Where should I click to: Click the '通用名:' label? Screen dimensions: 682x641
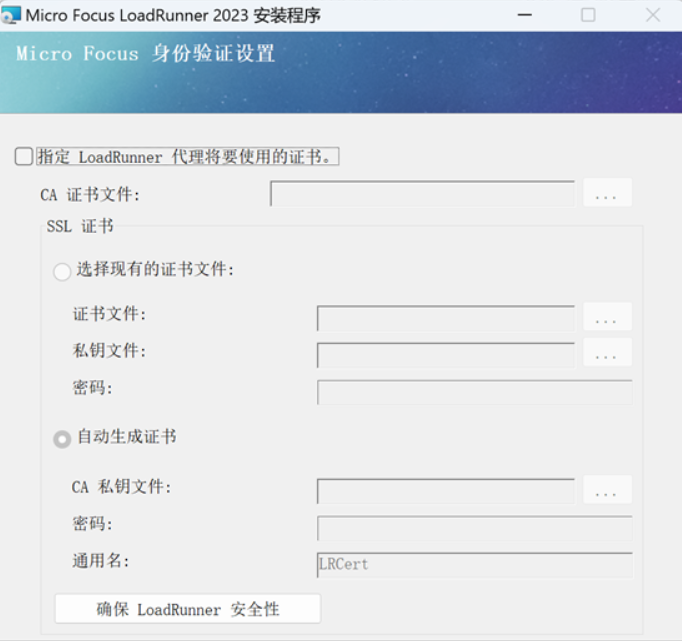tap(100, 561)
